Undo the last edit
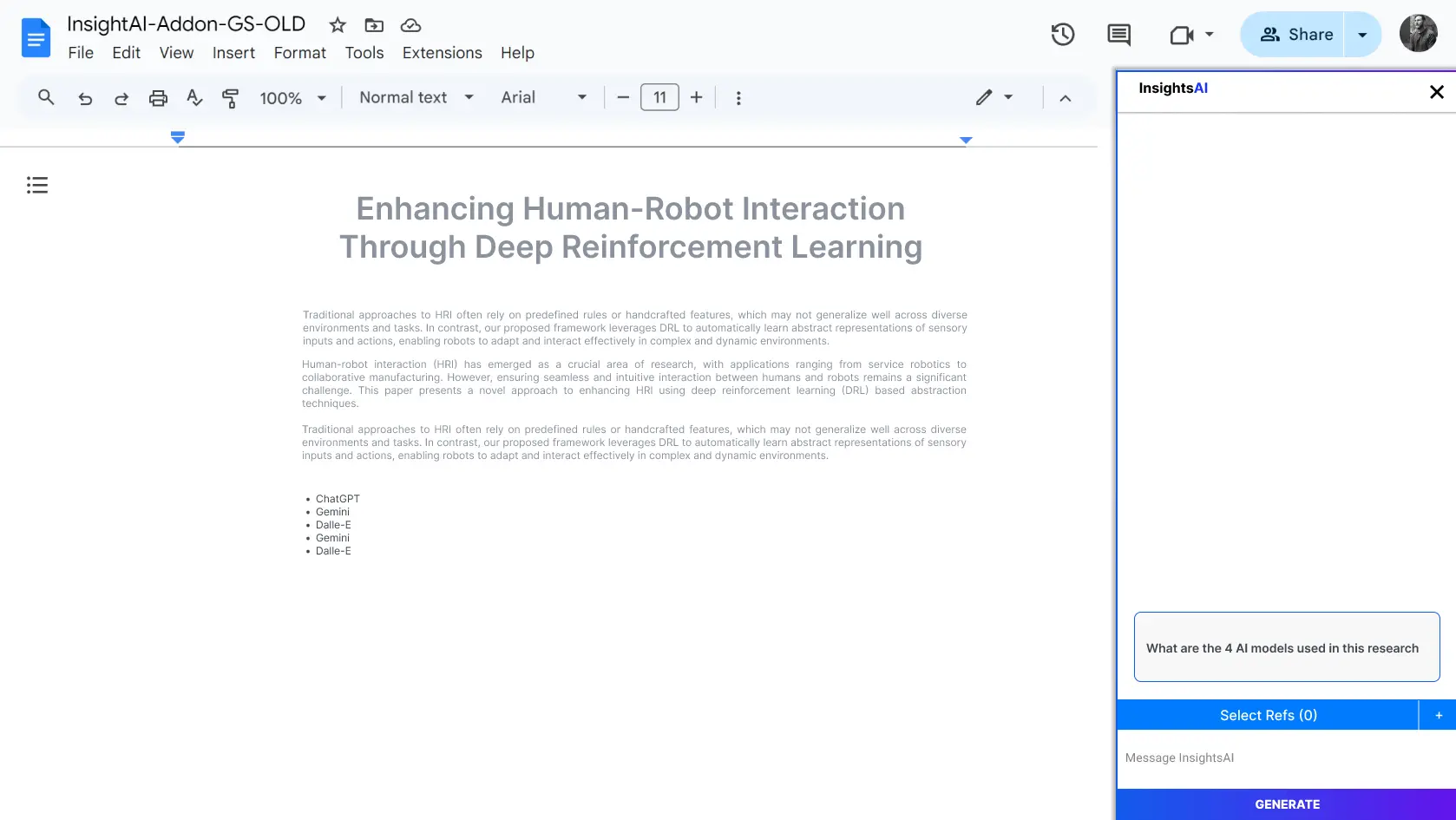The height and width of the screenshot is (820, 1456). [x=85, y=98]
